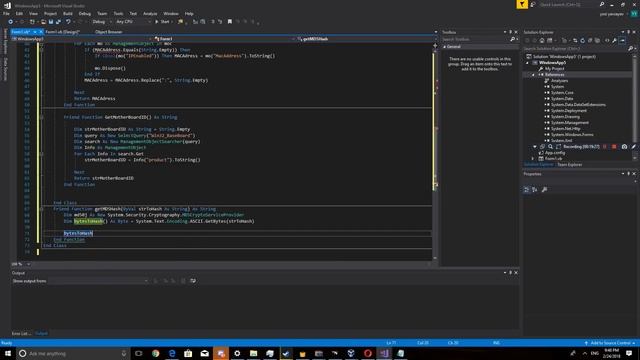640x360 pixels.
Task: Click Cortana Ask me anything box
Action: [73, 353]
